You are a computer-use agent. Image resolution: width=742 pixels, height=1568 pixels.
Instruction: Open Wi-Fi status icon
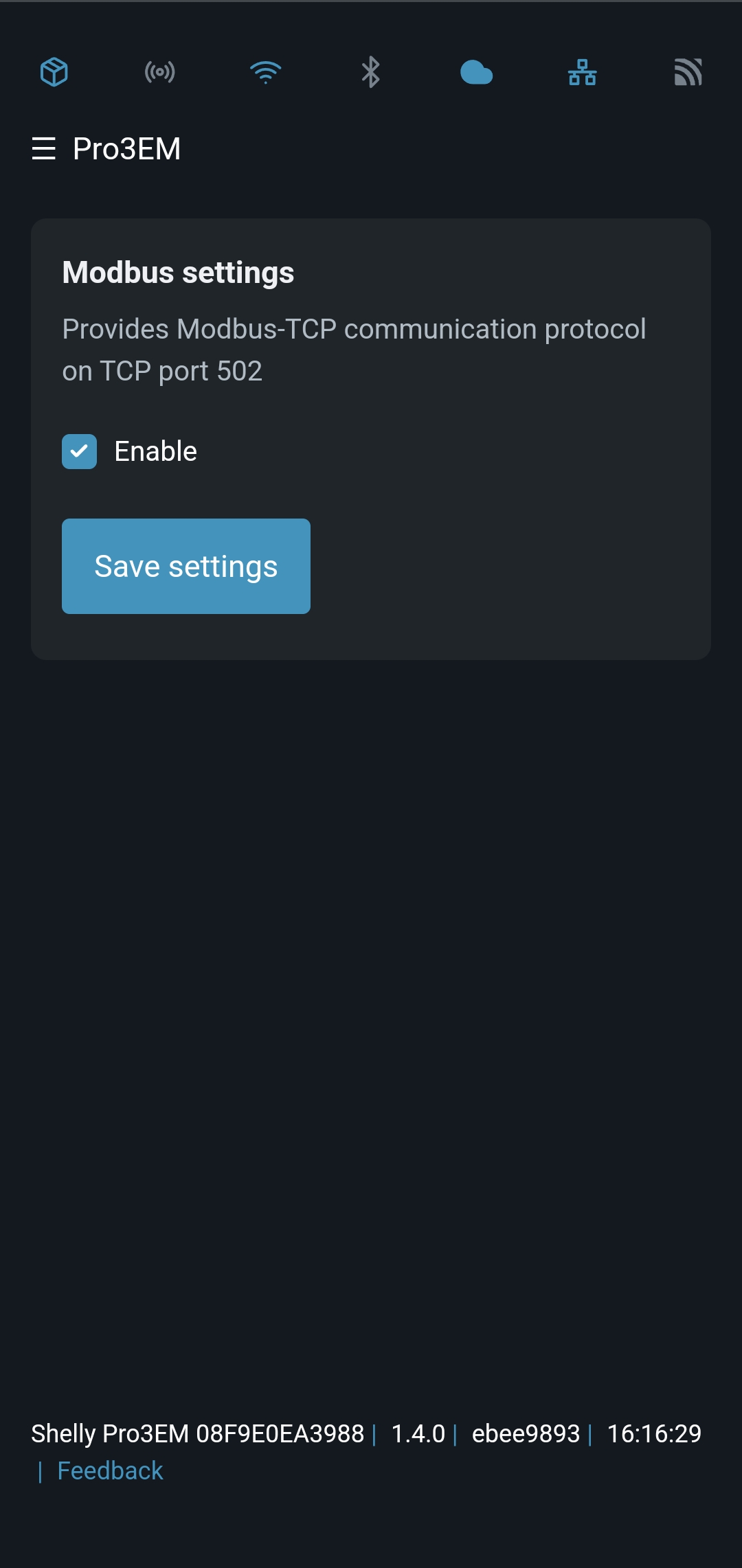[266, 72]
